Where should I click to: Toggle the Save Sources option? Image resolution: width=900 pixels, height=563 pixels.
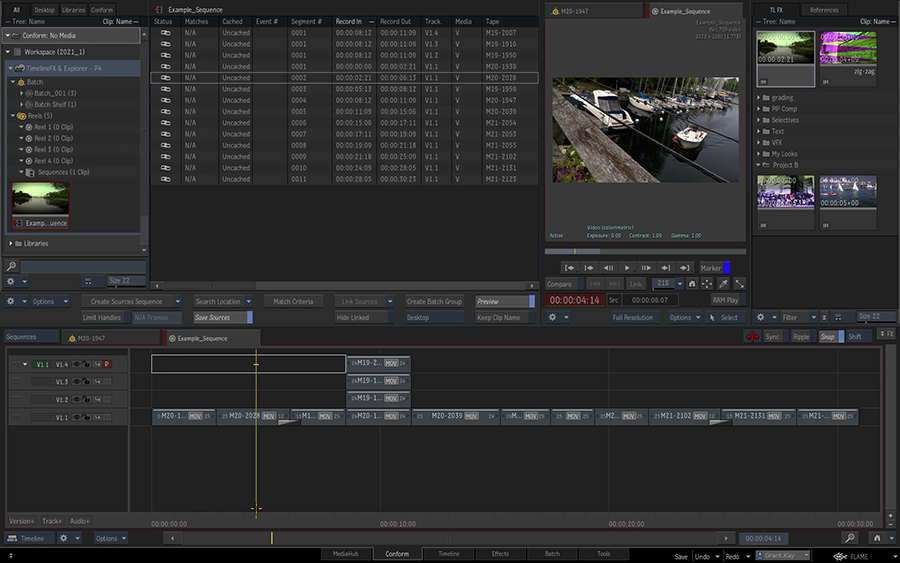pyautogui.click(x=221, y=317)
